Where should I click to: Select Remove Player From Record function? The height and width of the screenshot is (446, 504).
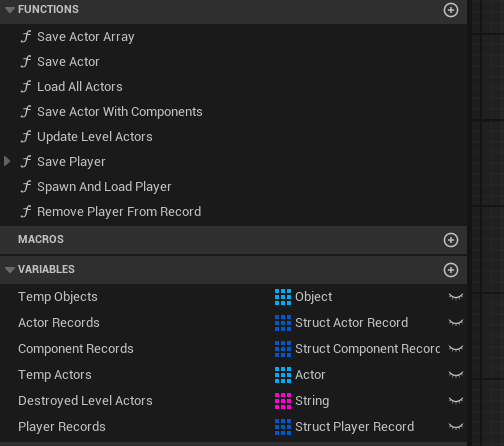[x=119, y=212]
